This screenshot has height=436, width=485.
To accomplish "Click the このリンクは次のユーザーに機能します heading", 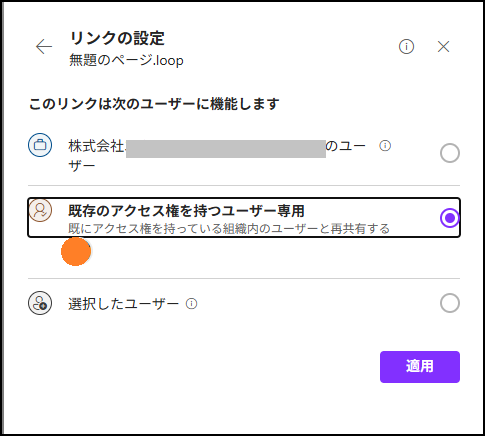I will click(154, 104).
